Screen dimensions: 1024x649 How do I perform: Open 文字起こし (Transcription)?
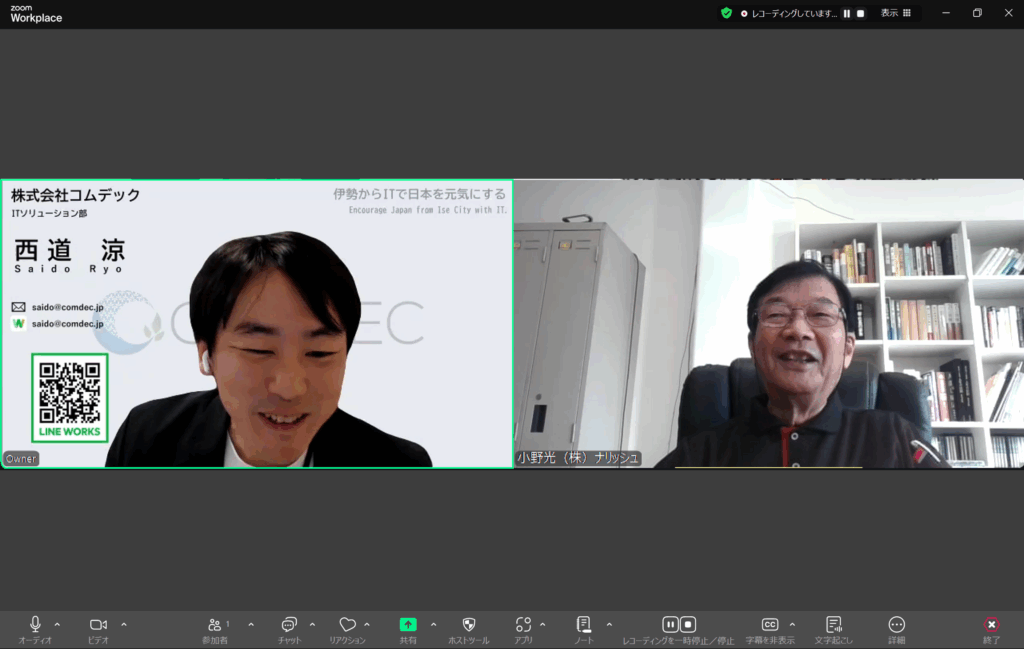[836, 625]
